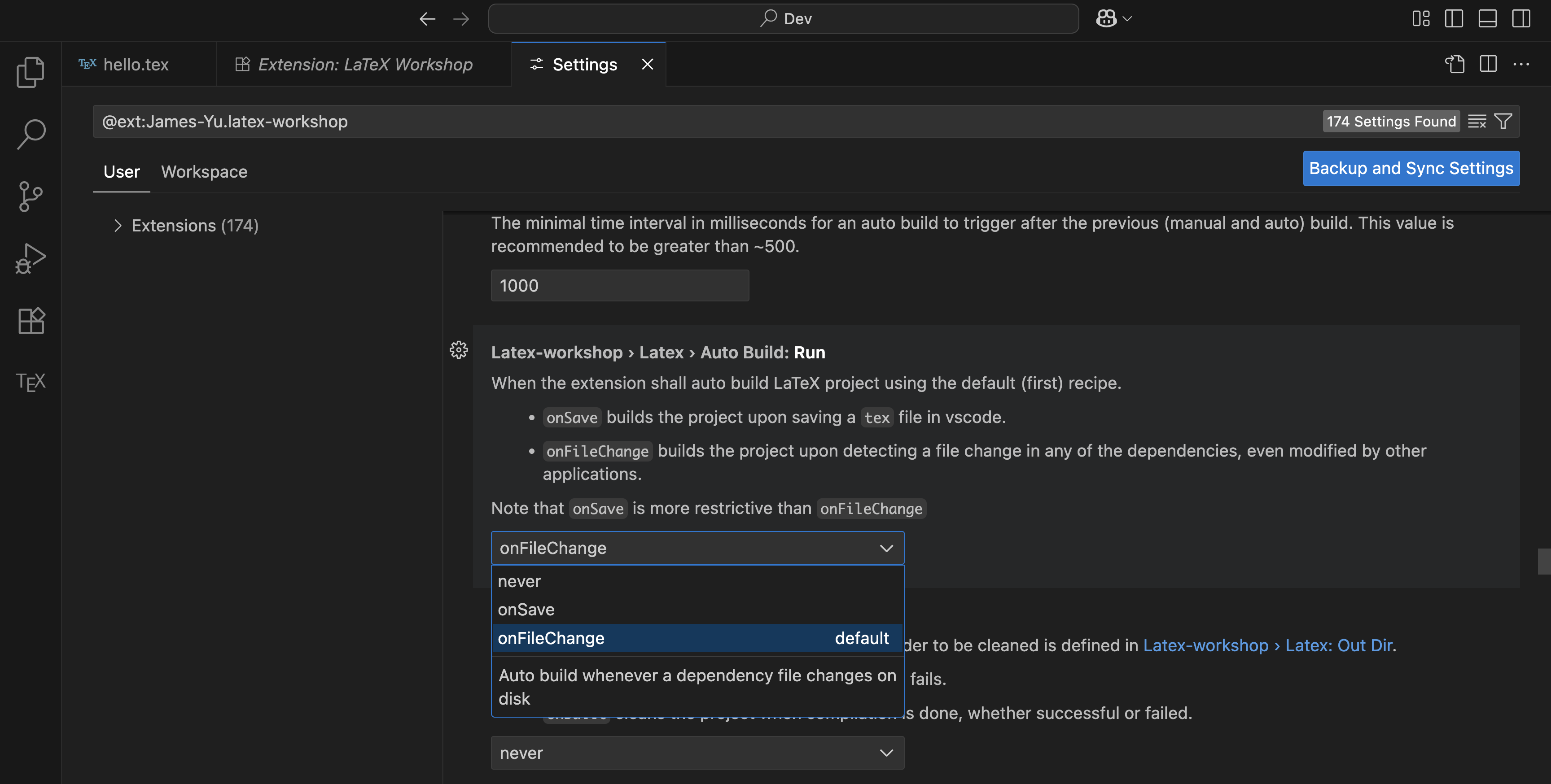Click the 174 Settings Found badge

pos(1391,122)
